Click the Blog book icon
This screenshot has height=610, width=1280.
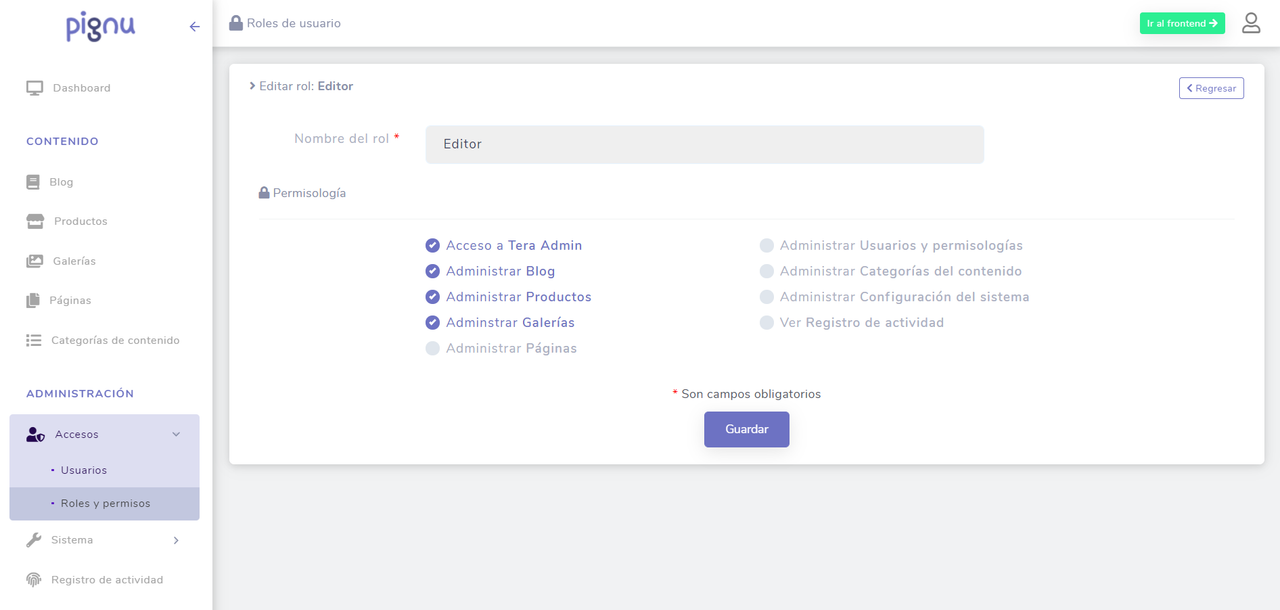point(34,182)
